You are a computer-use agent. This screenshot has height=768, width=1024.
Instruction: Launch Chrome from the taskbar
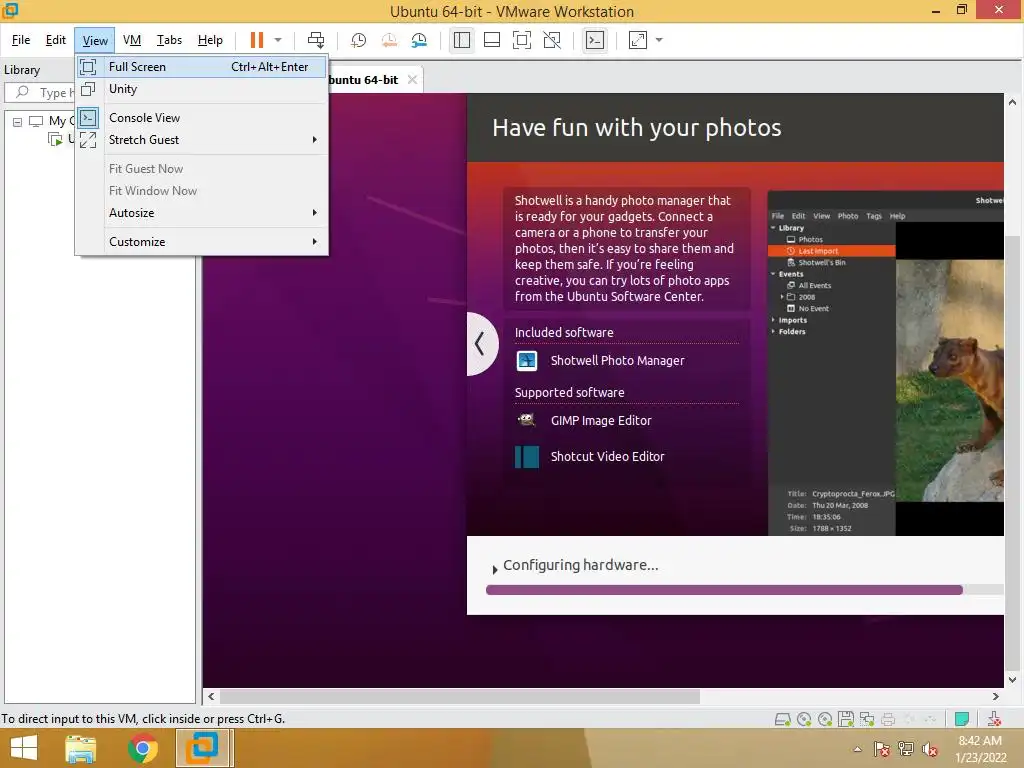[142, 748]
